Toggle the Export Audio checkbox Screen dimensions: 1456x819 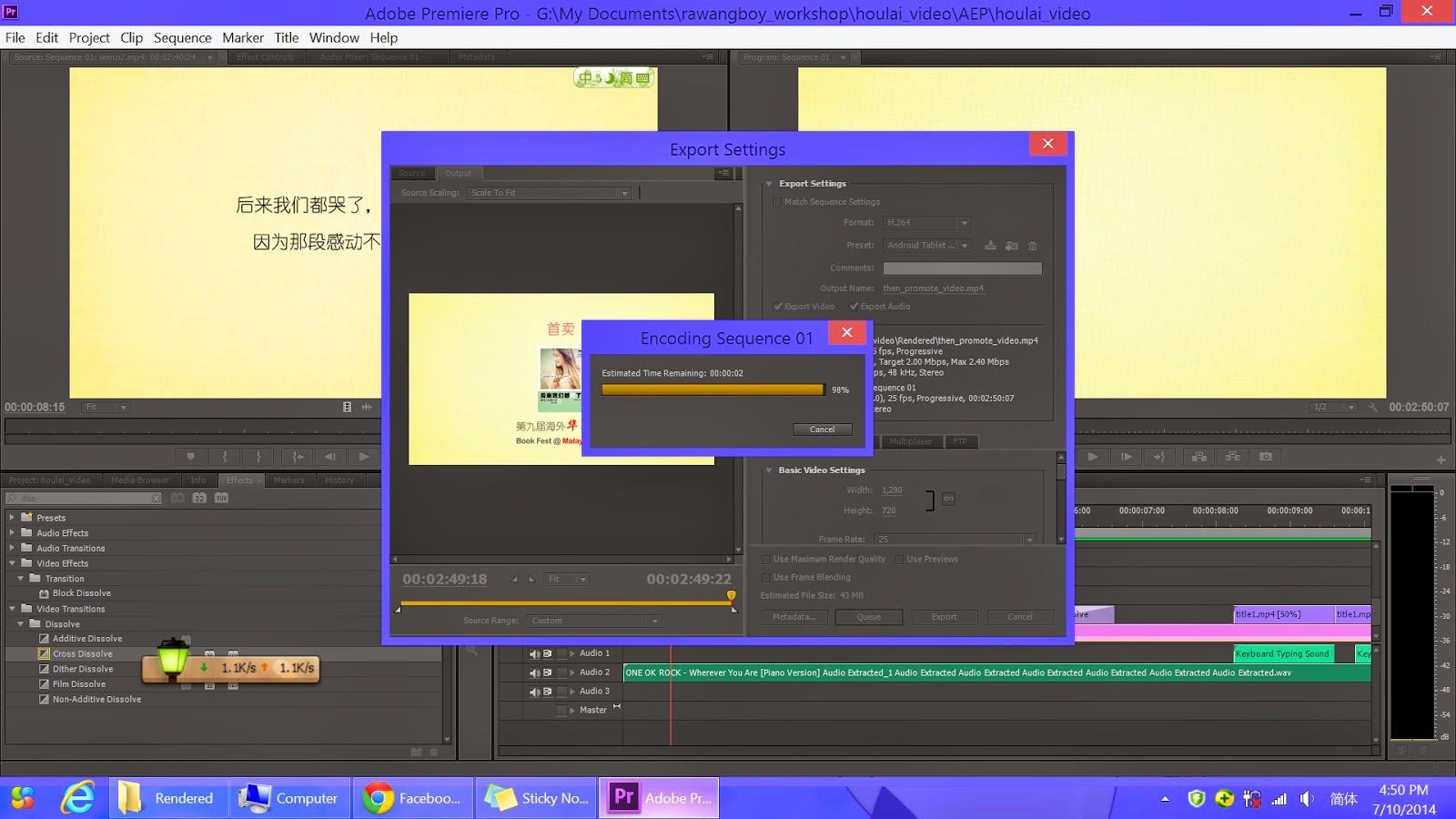[x=854, y=307]
